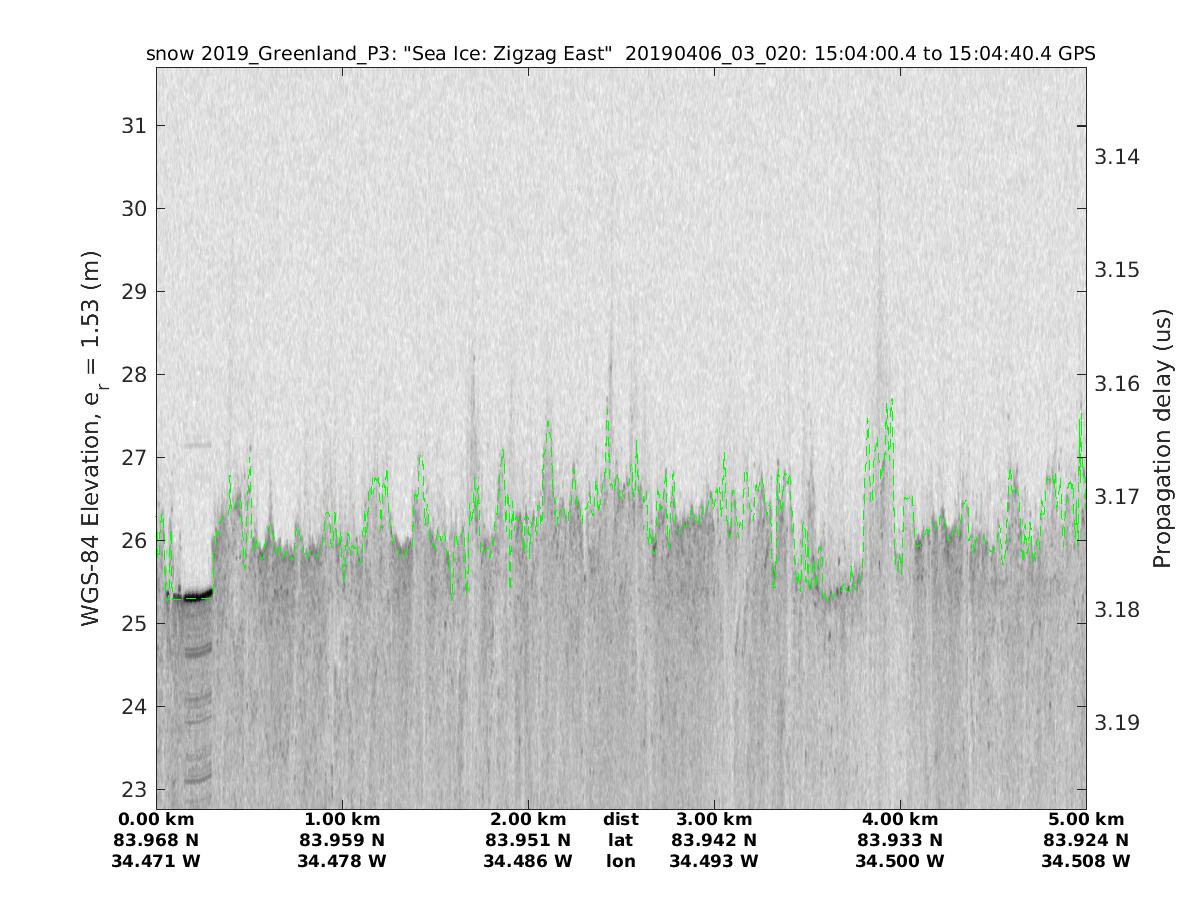
Task: Click the plot title text at top
Action: 620,54
